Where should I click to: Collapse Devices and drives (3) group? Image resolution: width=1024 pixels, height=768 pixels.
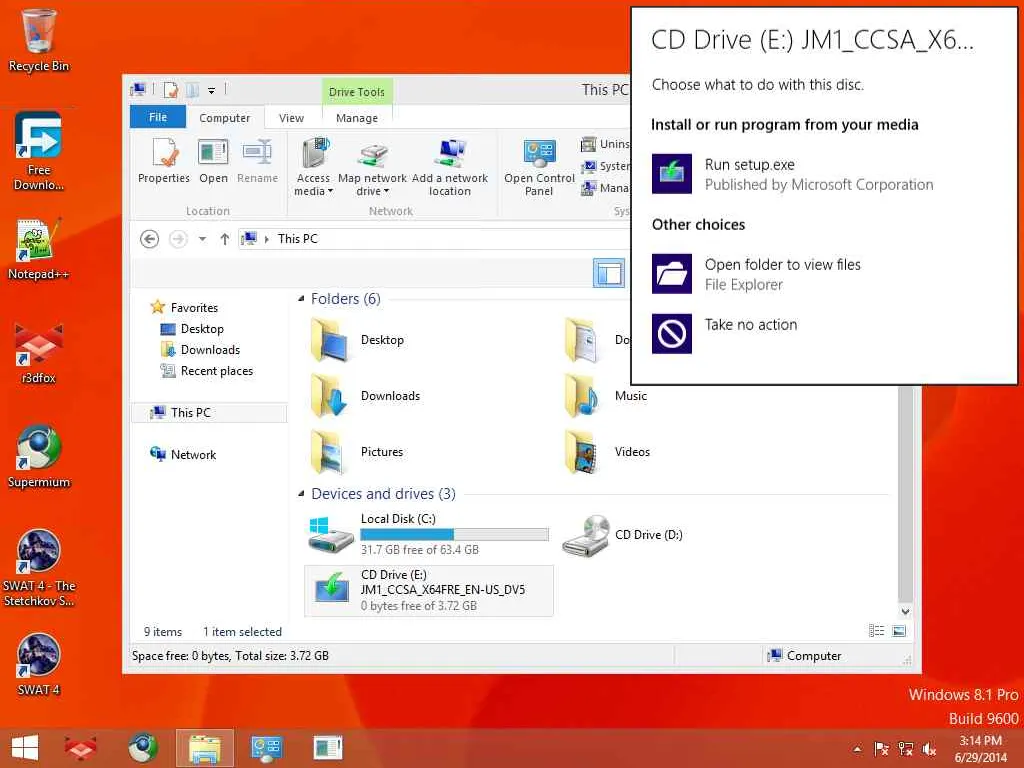pyautogui.click(x=301, y=494)
